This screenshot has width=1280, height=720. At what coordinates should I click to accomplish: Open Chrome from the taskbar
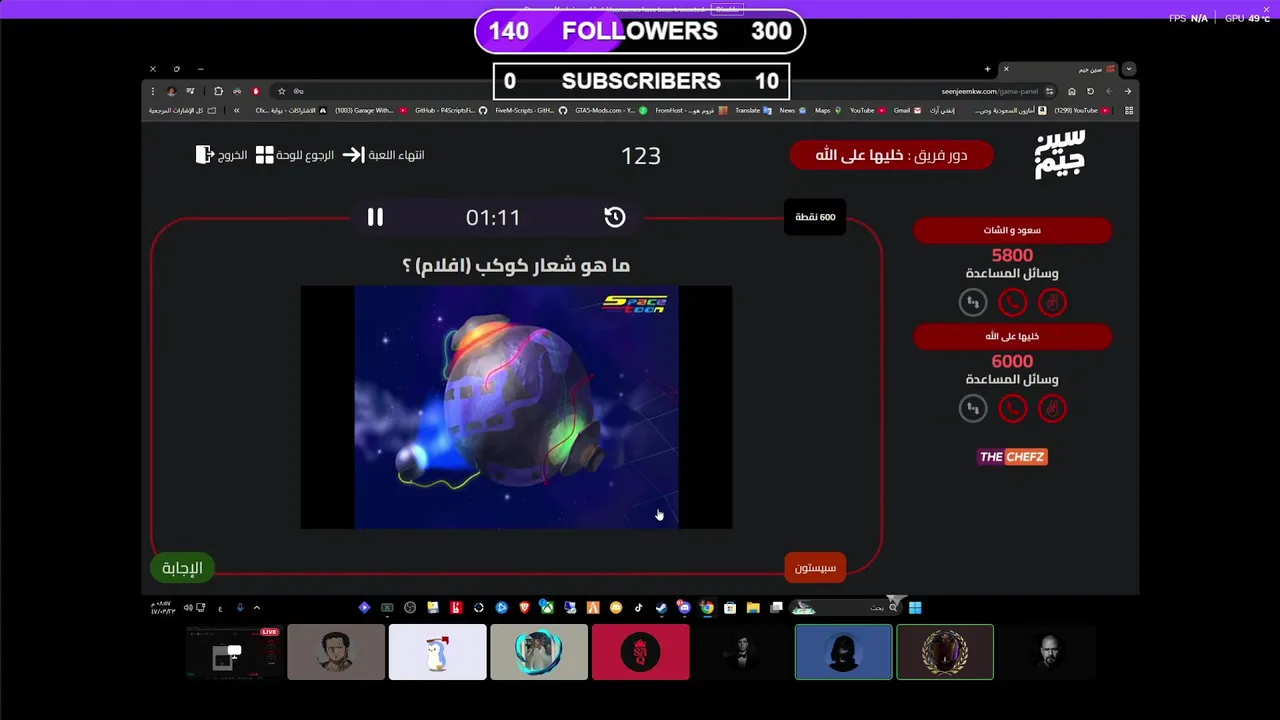coord(707,607)
